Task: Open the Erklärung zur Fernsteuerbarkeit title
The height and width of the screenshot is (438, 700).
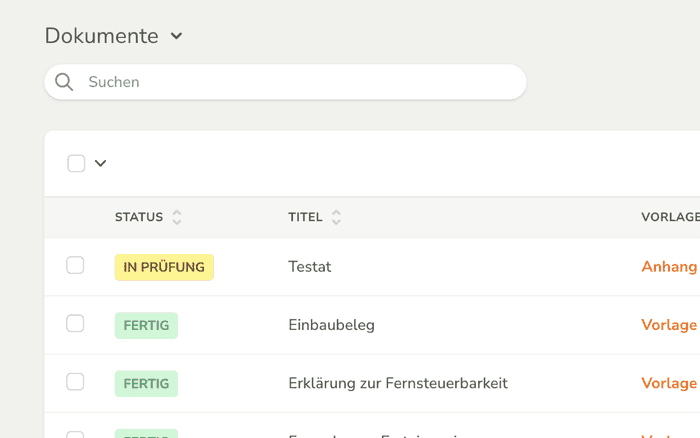Action: tap(398, 384)
